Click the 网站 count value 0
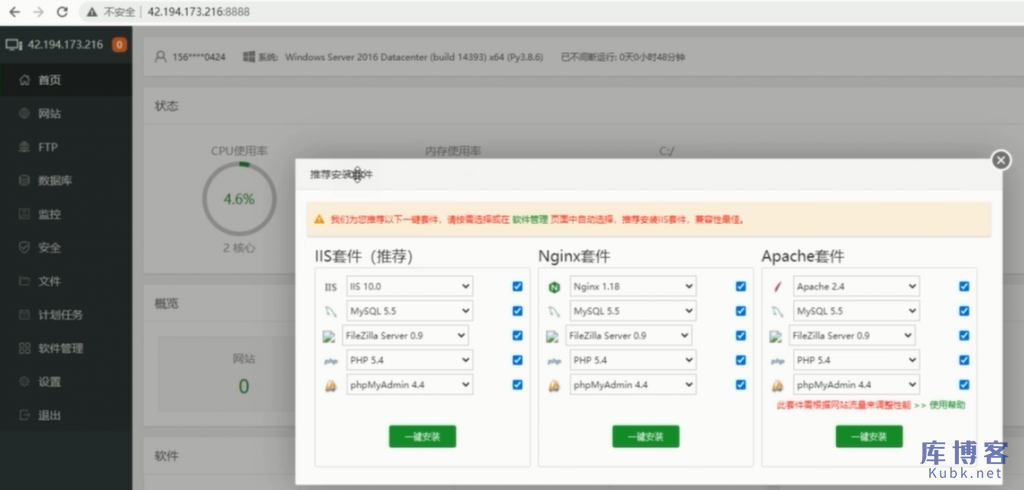This screenshot has width=1024, height=490. (244, 387)
